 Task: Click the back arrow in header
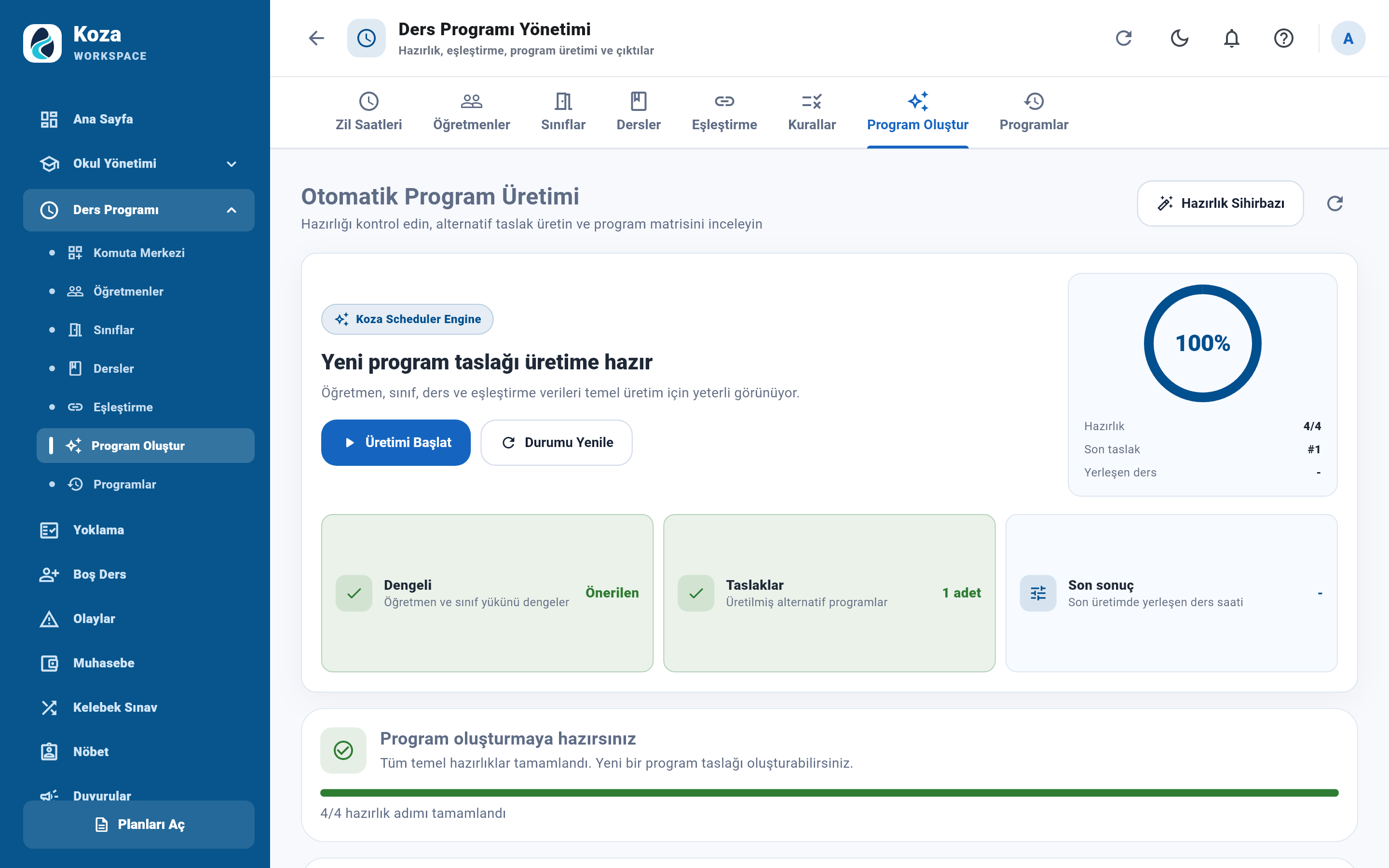(316, 39)
